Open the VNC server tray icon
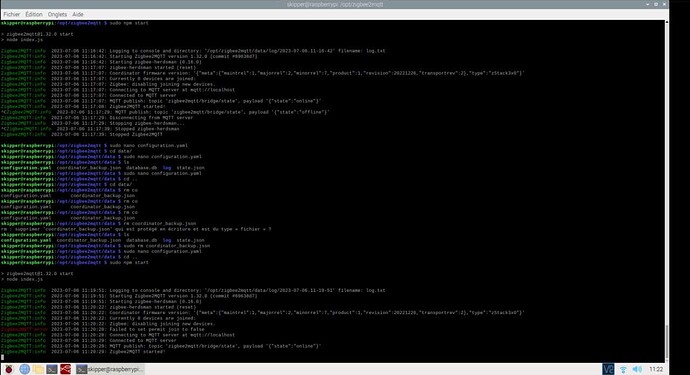This screenshot has width=690, height=375. [608, 369]
